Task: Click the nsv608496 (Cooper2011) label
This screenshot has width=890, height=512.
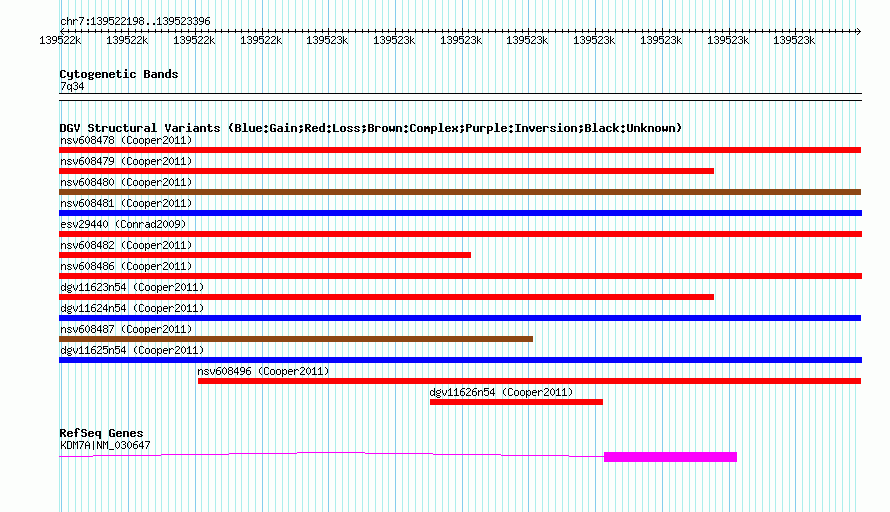Action: pos(263,371)
